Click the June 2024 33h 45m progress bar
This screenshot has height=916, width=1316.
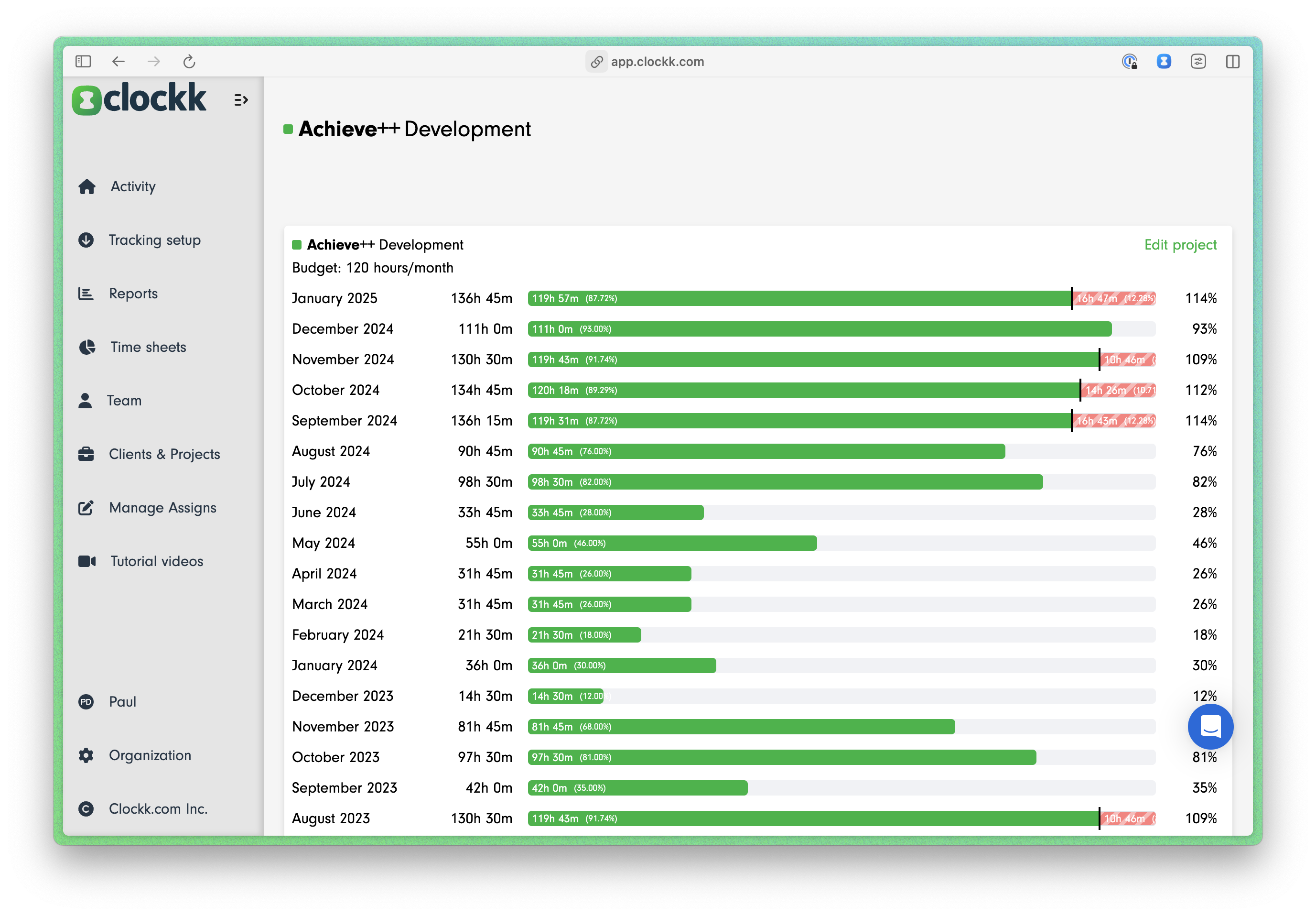(x=615, y=513)
